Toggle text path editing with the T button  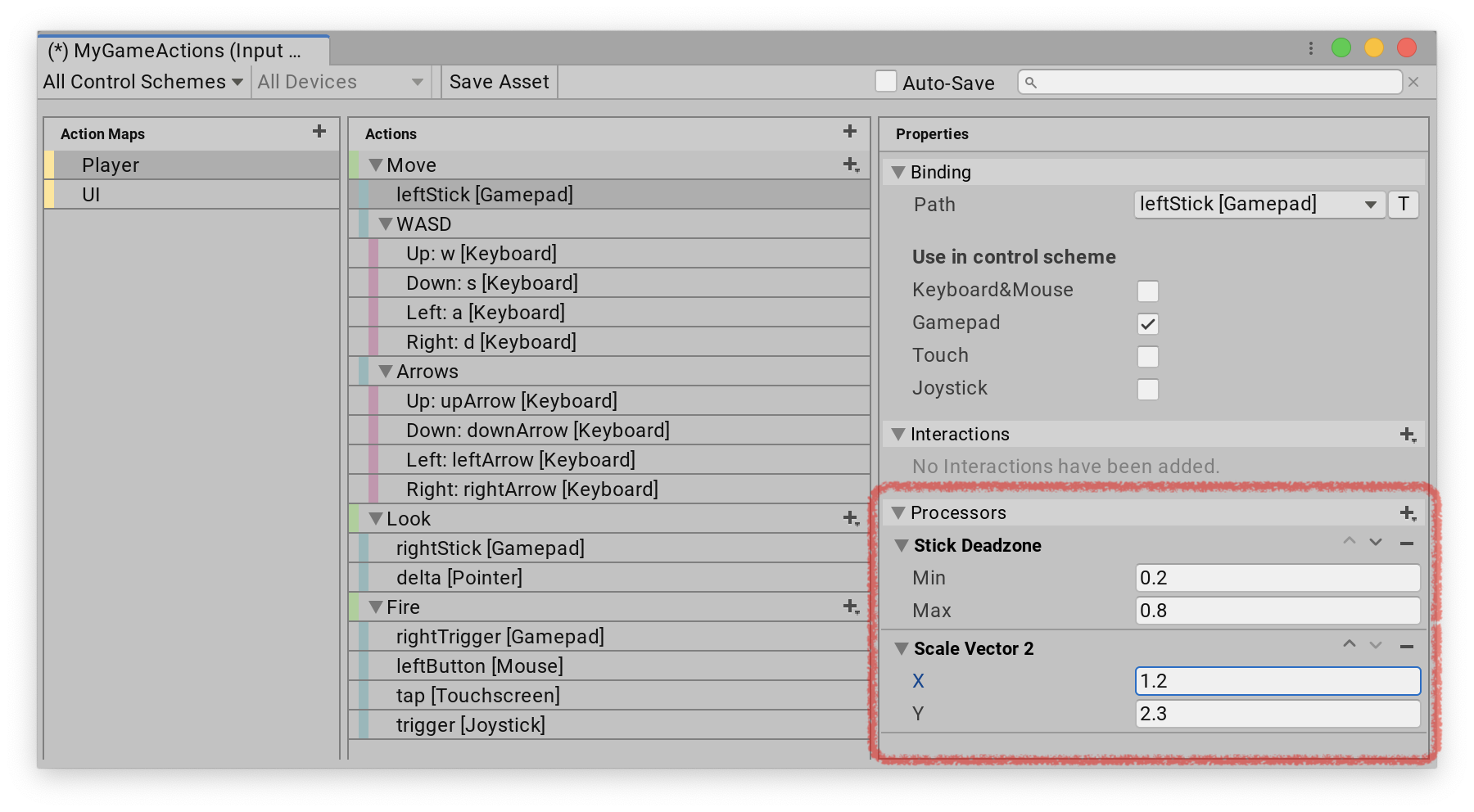click(1403, 205)
